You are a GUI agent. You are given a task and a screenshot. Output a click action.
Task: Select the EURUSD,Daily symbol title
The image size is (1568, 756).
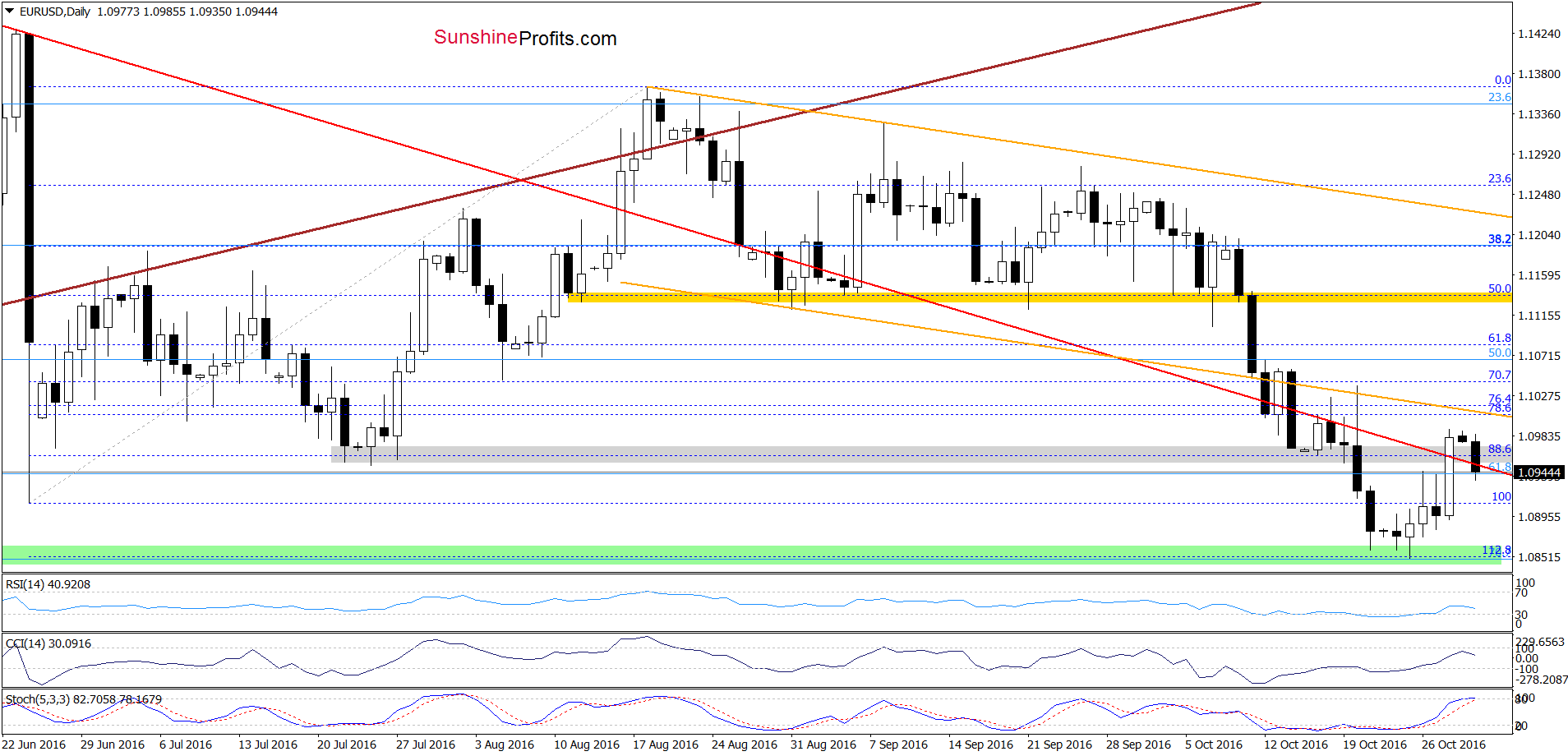(x=55, y=12)
